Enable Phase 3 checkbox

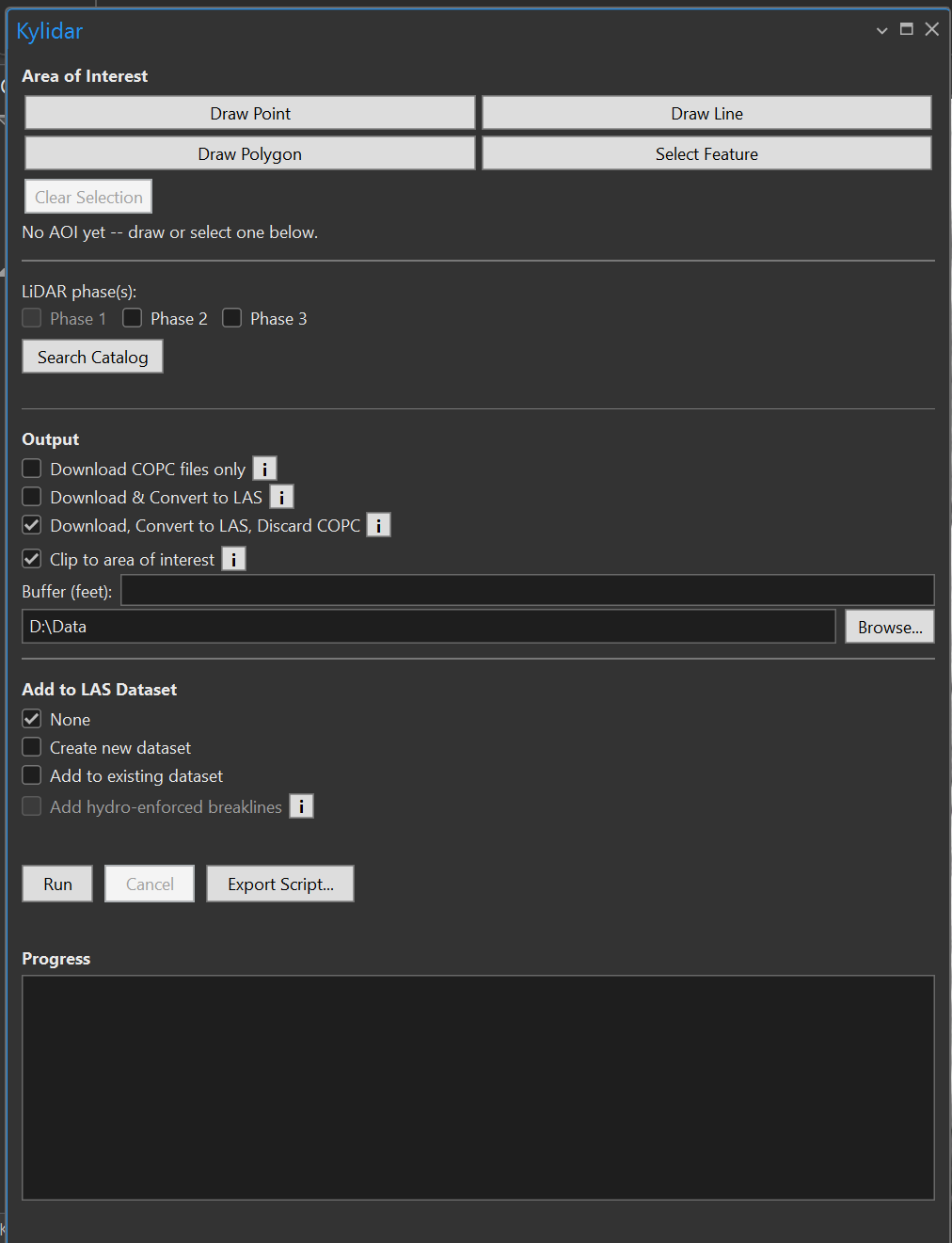(232, 318)
